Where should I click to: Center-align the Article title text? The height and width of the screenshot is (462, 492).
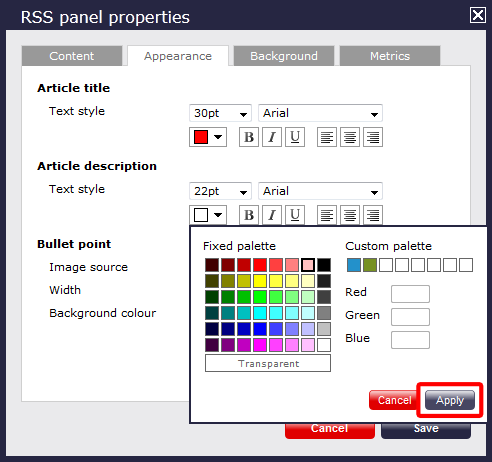click(350, 137)
